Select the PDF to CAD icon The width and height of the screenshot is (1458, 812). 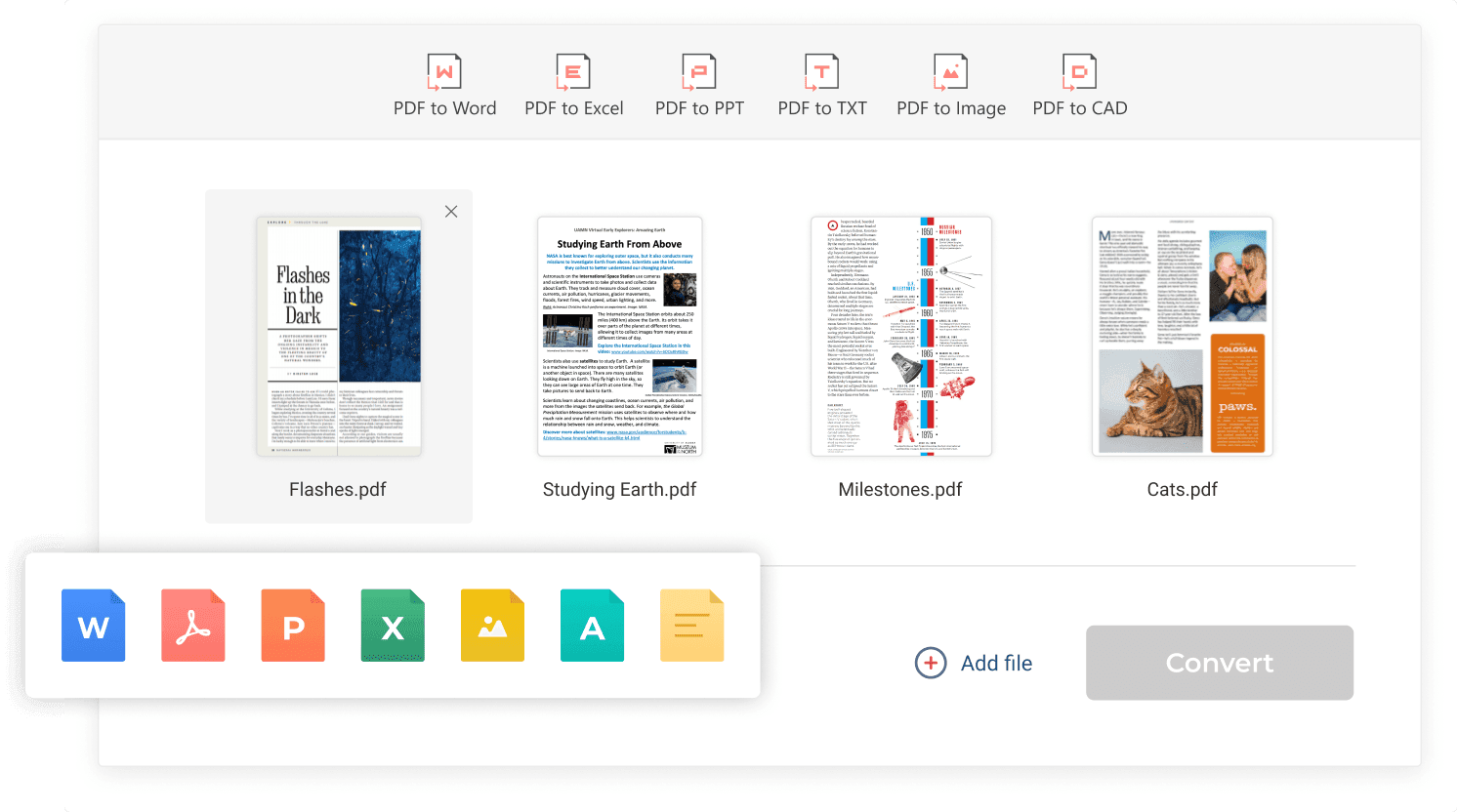pyautogui.click(x=1079, y=72)
